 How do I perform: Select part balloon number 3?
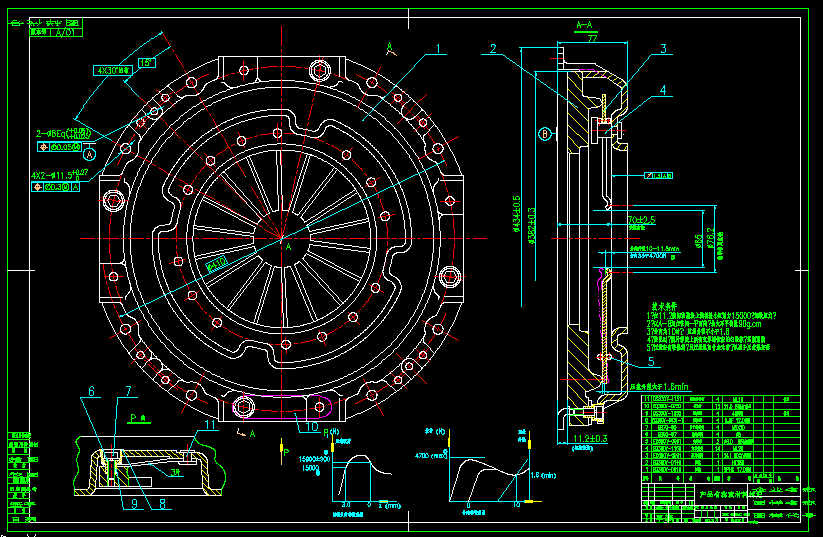coord(663,47)
